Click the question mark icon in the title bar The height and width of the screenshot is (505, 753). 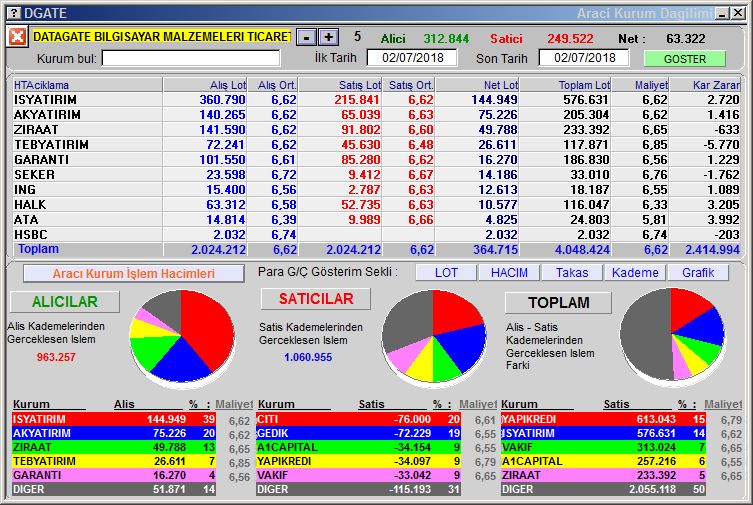15,13
